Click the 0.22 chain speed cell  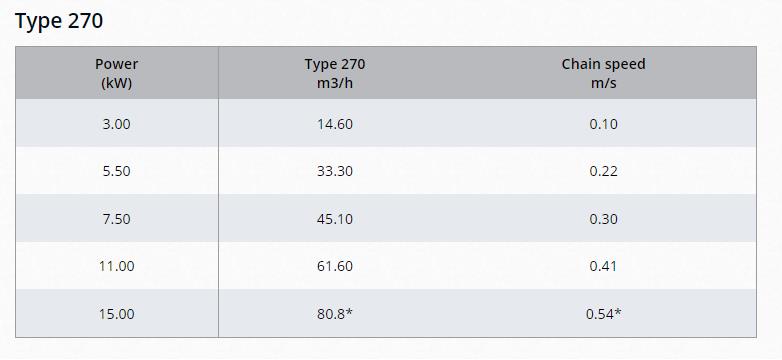pyautogui.click(x=603, y=171)
